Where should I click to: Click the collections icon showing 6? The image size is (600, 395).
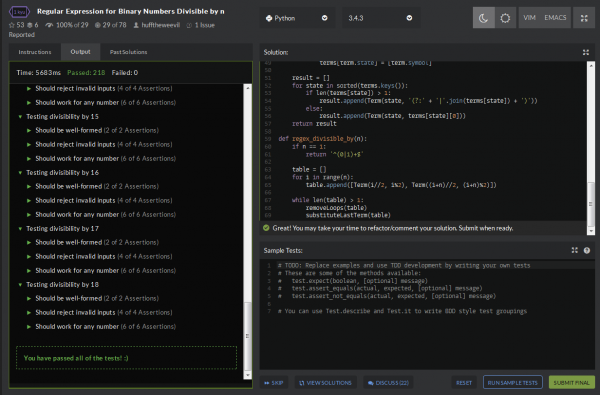coord(29,25)
